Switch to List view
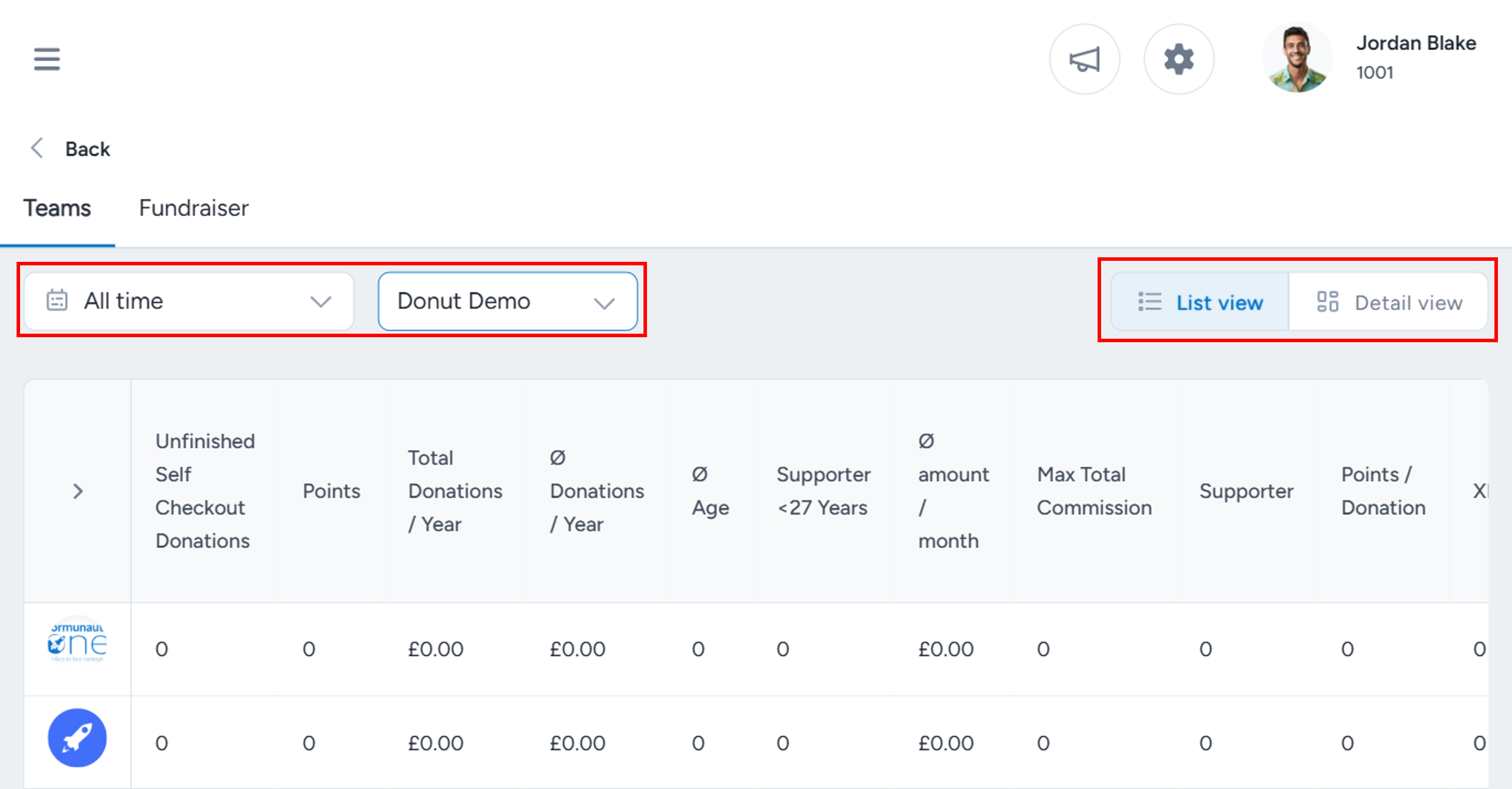The width and height of the screenshot is (1512, 789). 1200,302
